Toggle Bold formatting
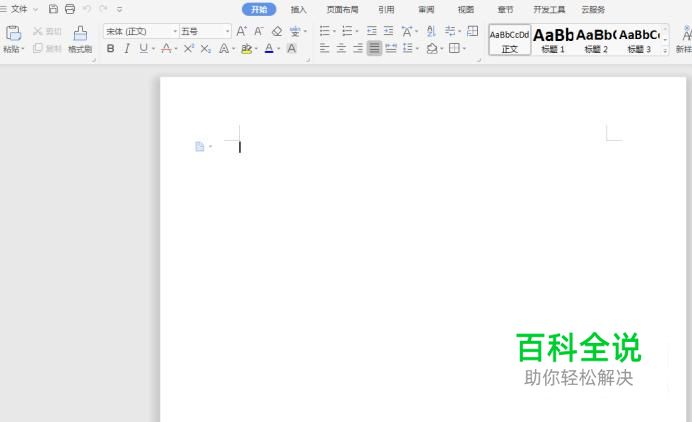The height and width of the screenshot is (422, 692). (110, 48)
